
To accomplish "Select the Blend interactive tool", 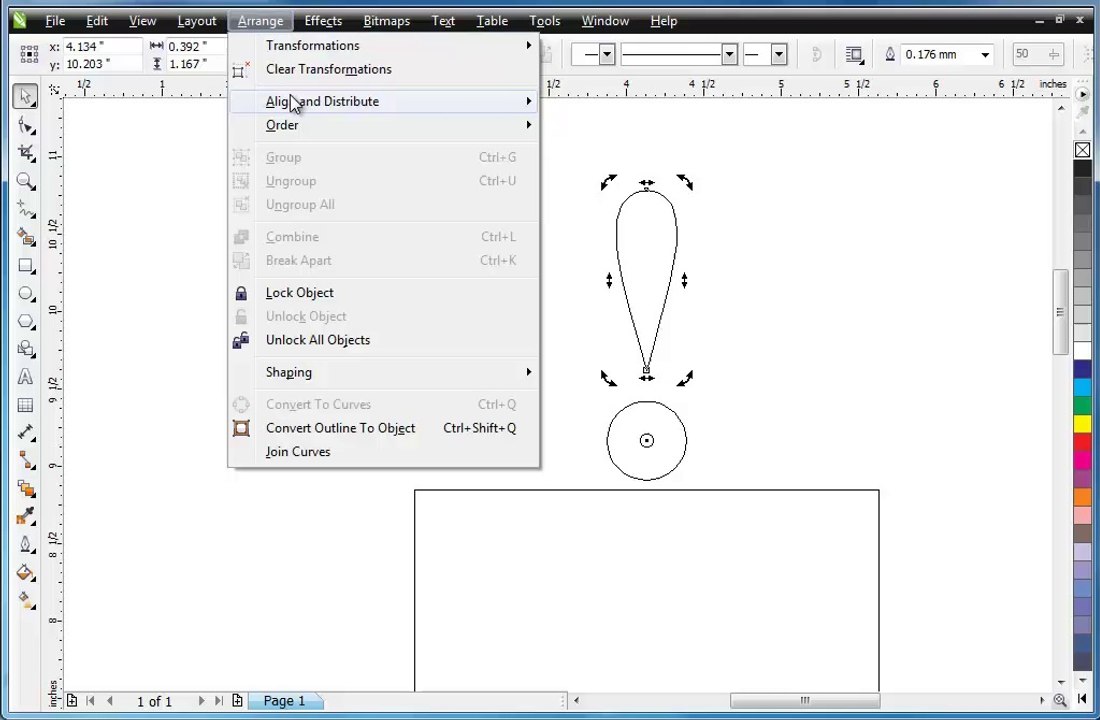I will point(26,488).
